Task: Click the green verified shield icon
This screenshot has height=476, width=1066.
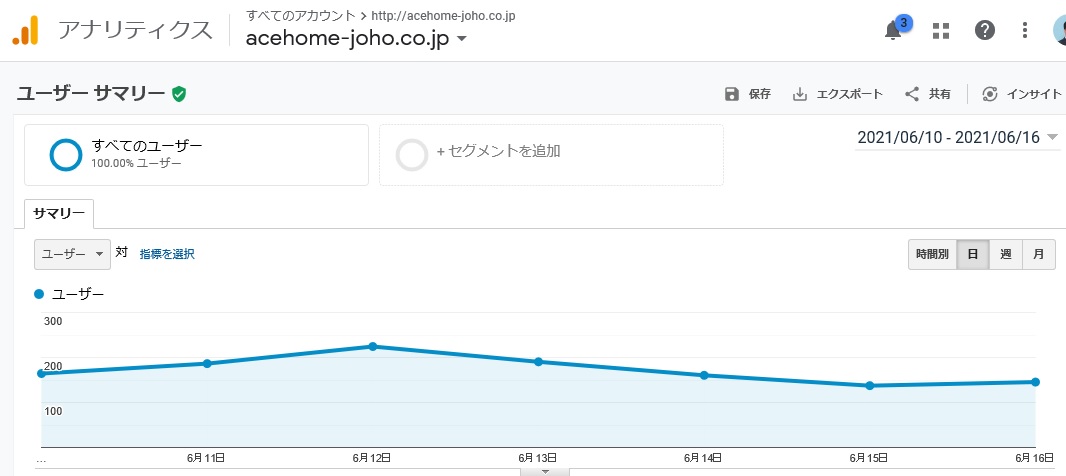Action: [179, 94]
